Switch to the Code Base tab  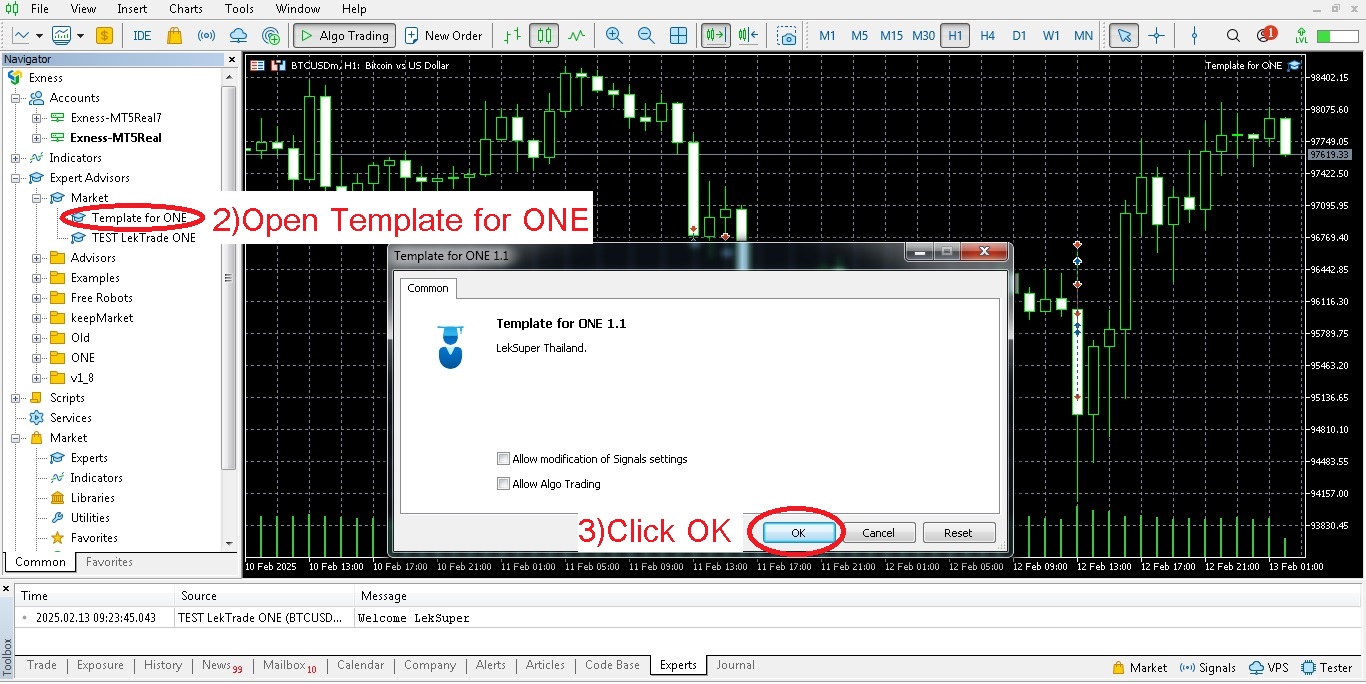pyautogui.click(x=612, y=665)
